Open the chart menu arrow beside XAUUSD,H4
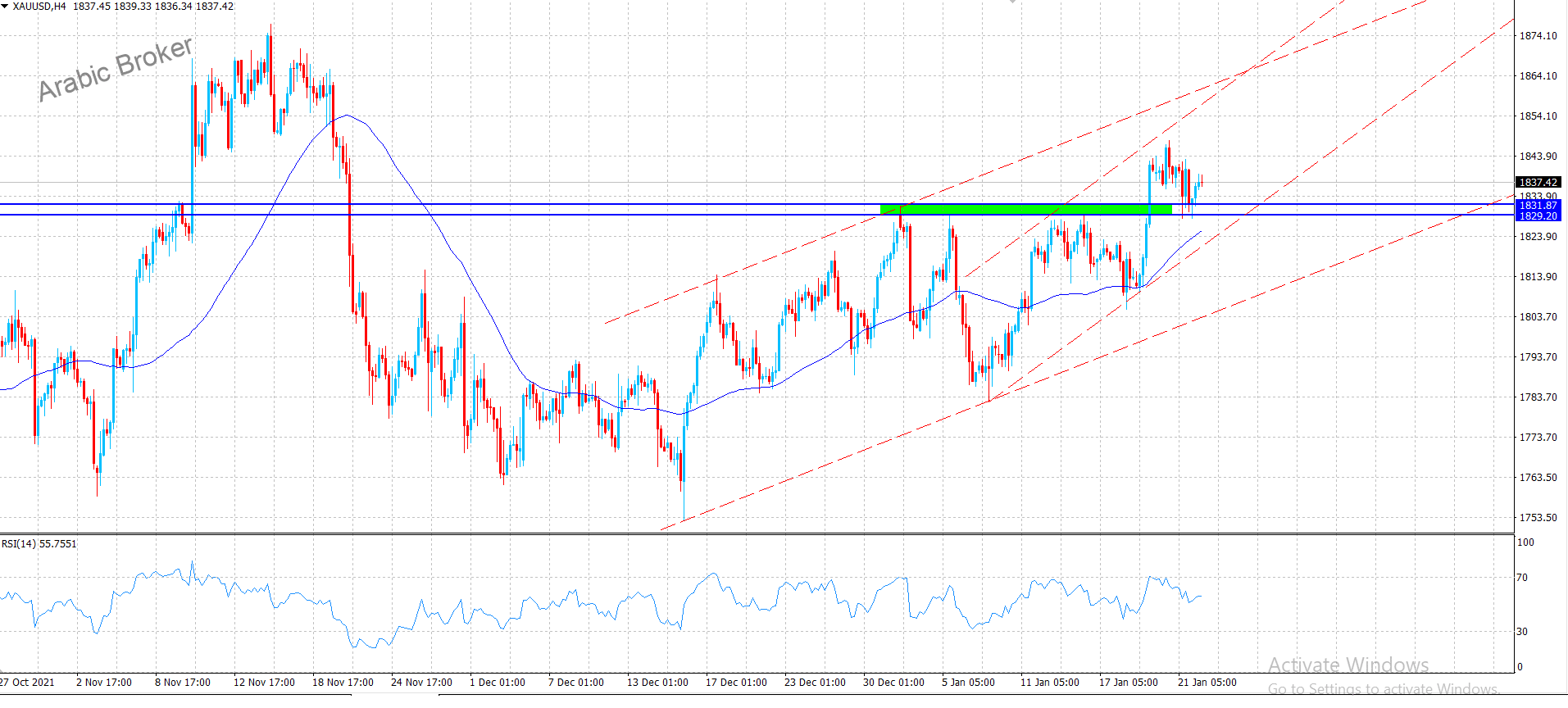The image size is (1568, 708). (x=5, y=7)
